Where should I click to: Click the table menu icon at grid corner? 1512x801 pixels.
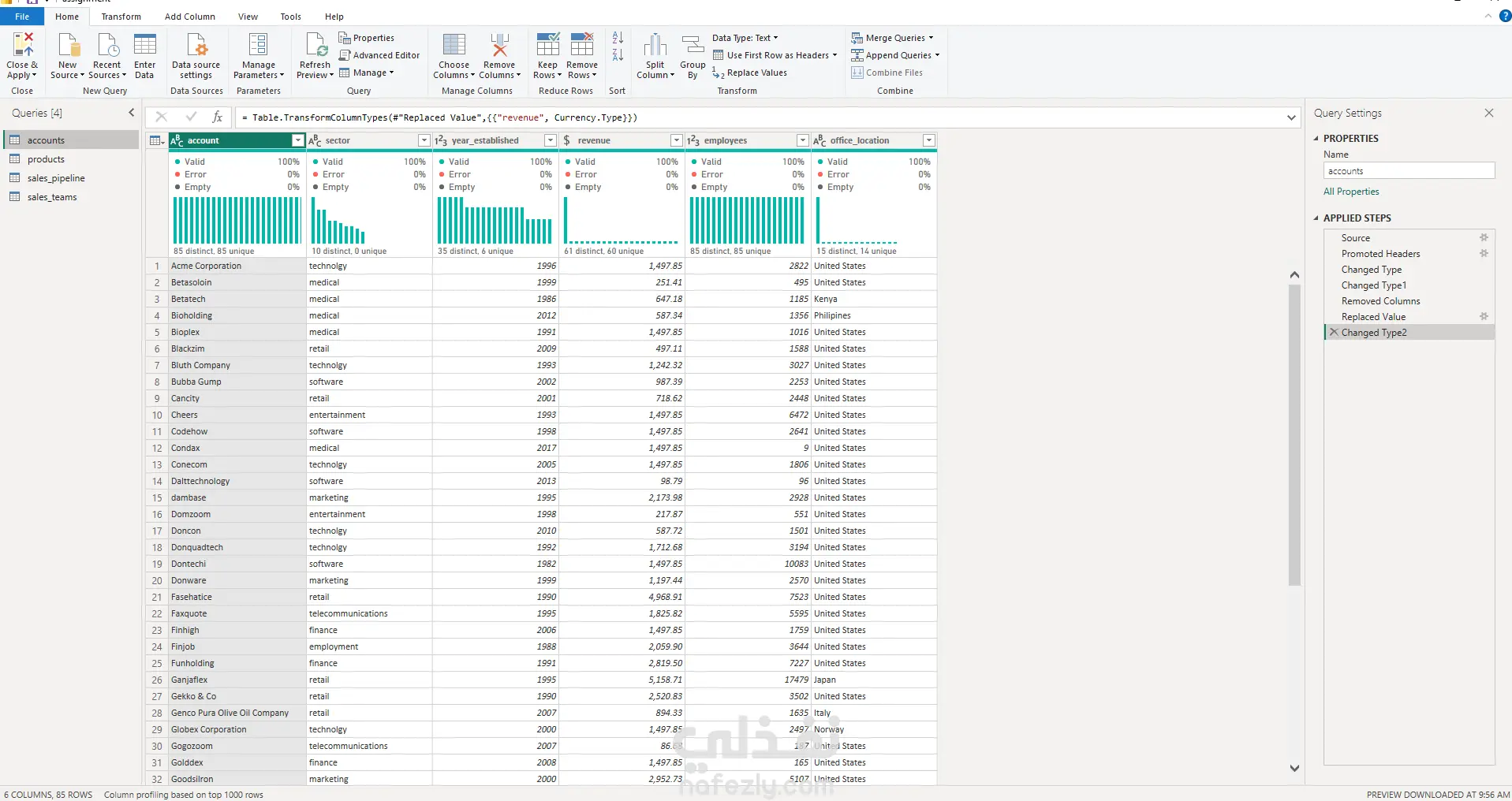pyautogui.click(x=156, y=140)
